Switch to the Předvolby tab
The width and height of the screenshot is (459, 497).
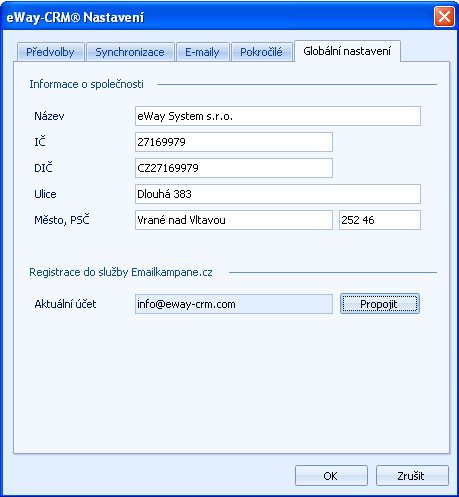50,52
